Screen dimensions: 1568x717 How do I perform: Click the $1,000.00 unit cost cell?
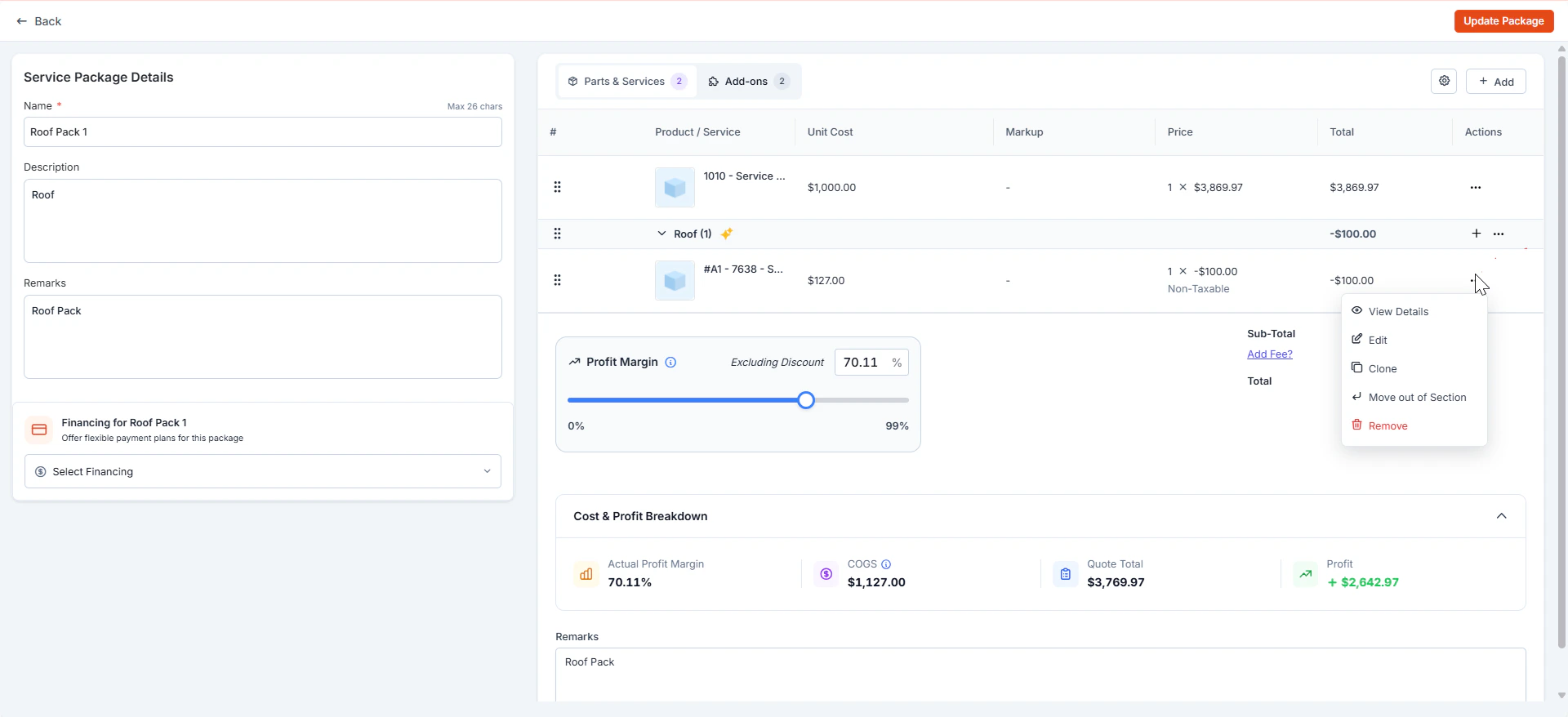pos(831,187)
